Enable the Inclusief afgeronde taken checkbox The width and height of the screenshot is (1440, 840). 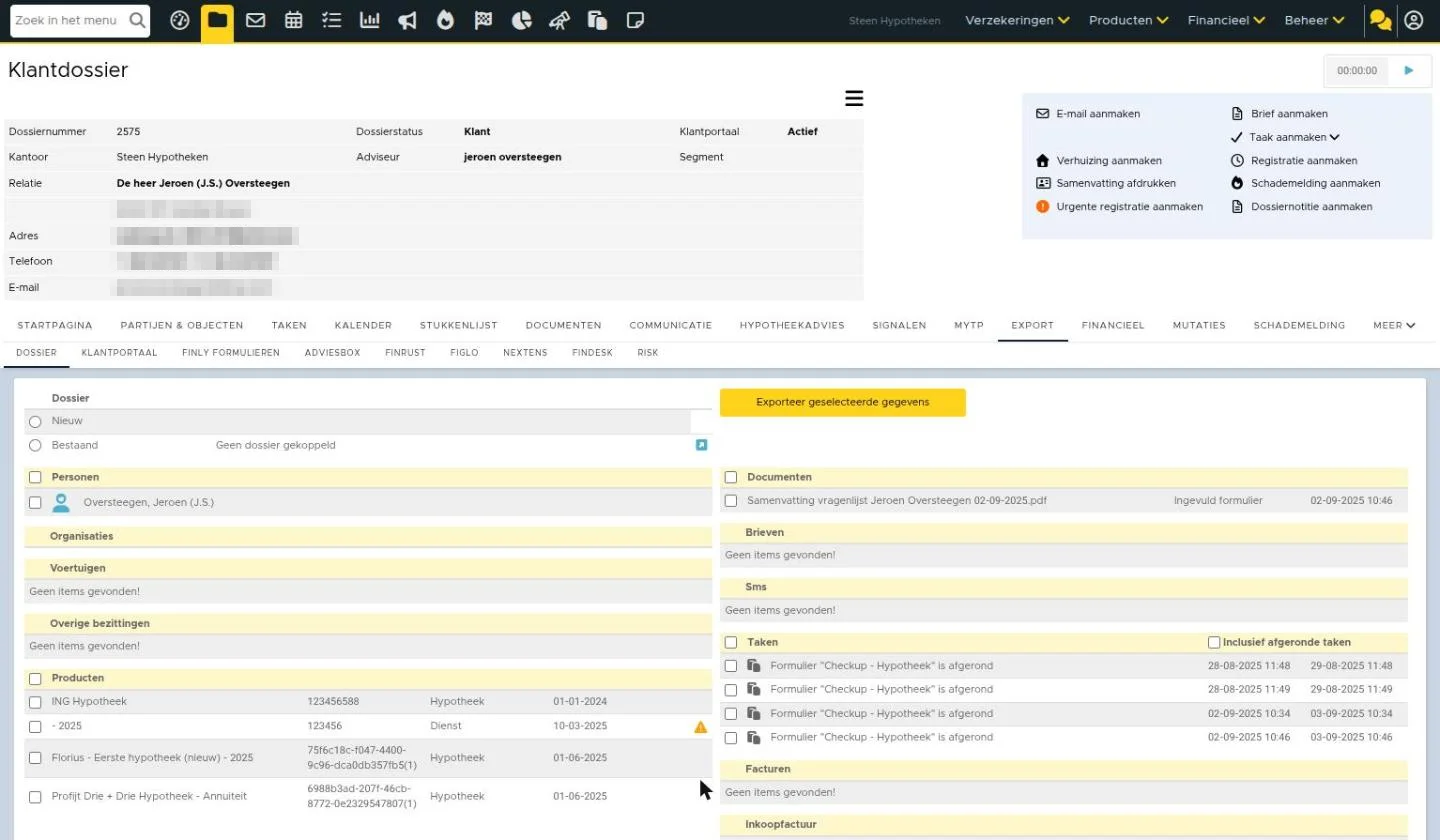(1214, 642)
